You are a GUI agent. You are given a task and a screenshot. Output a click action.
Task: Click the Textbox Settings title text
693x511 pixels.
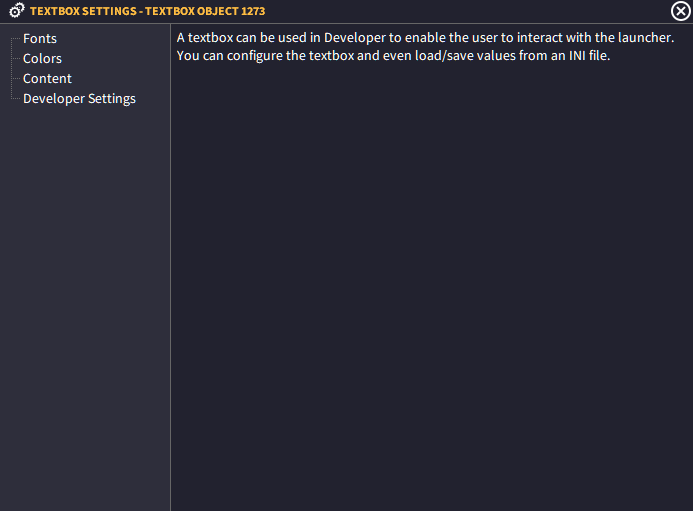pos(148,11)
